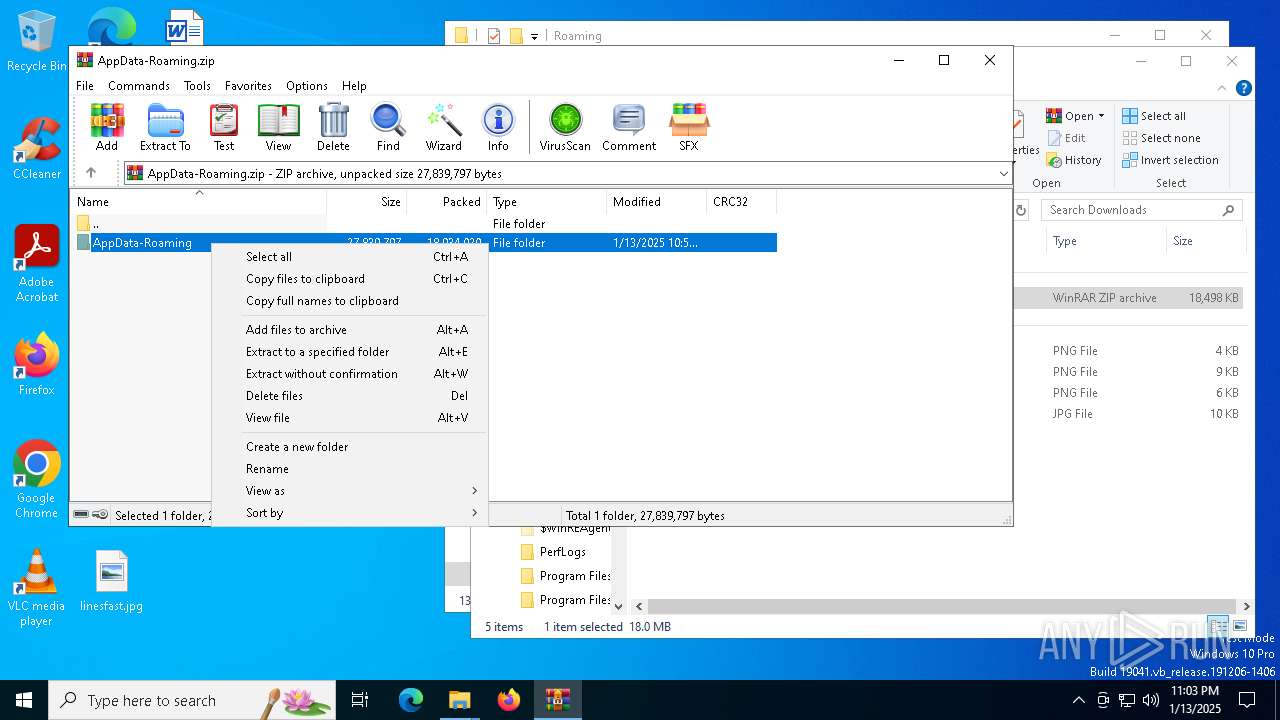The width and height of the screenshot is (1280, 720).
Task: Click the Test archive icon
Action: [224, 127]
